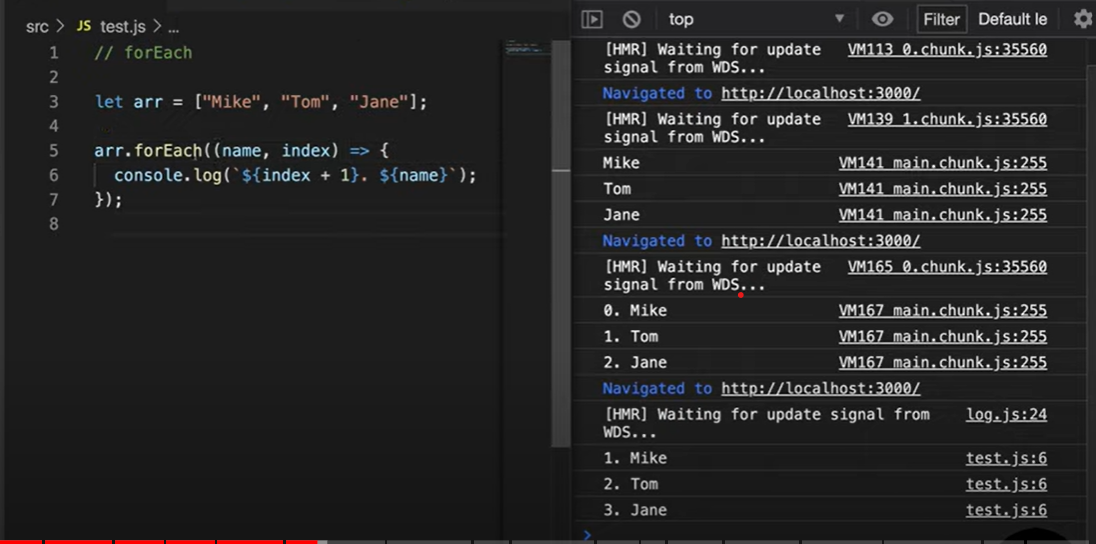Open VM141 main.chunk.js:255 link beside 'Jane'
The height and width of the screenshot is (544, 1096).
pos(943,215)
